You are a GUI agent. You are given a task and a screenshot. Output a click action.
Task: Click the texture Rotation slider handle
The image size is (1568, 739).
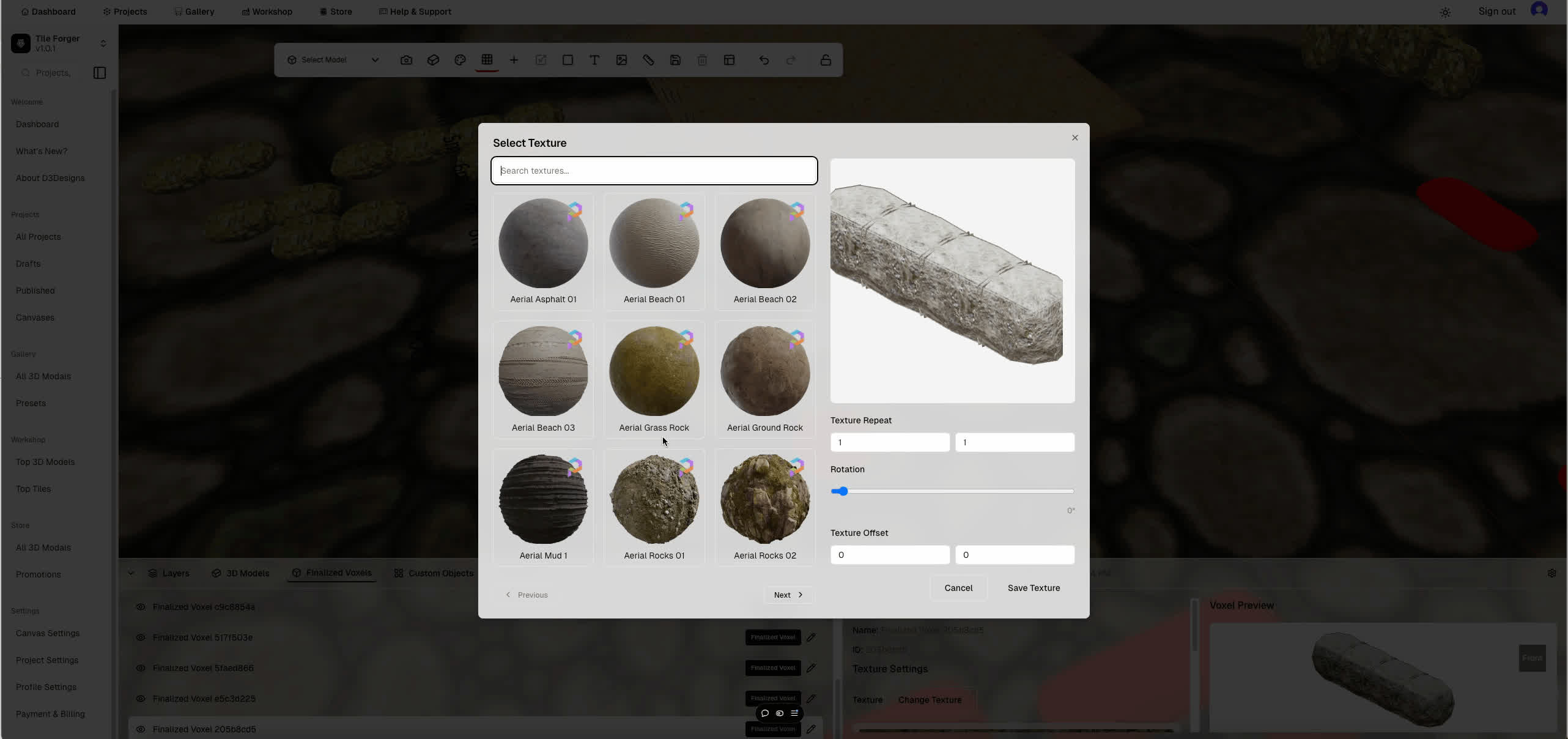843,491
